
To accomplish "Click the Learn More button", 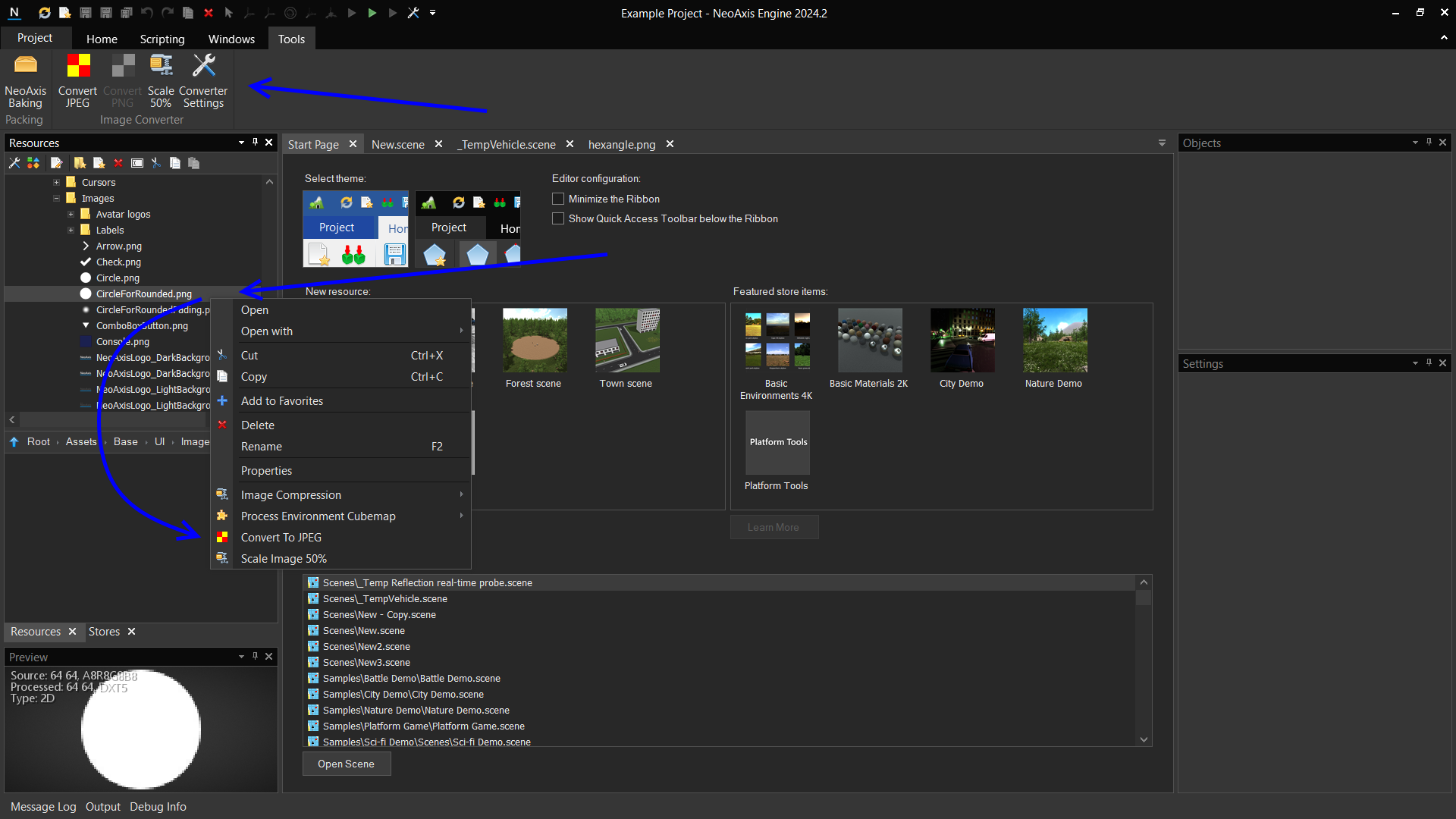I will (x=773, y=526).
